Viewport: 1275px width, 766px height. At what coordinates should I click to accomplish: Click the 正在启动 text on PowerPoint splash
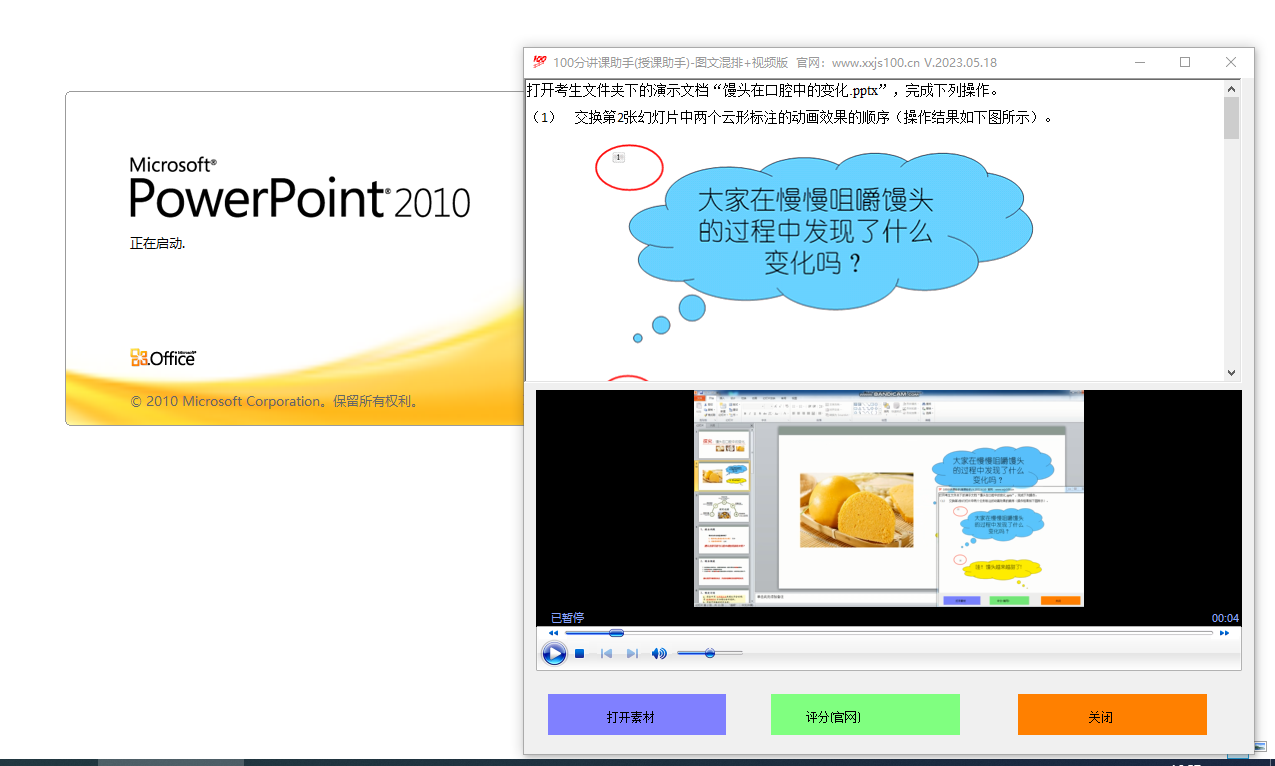[x=158, y=243]
